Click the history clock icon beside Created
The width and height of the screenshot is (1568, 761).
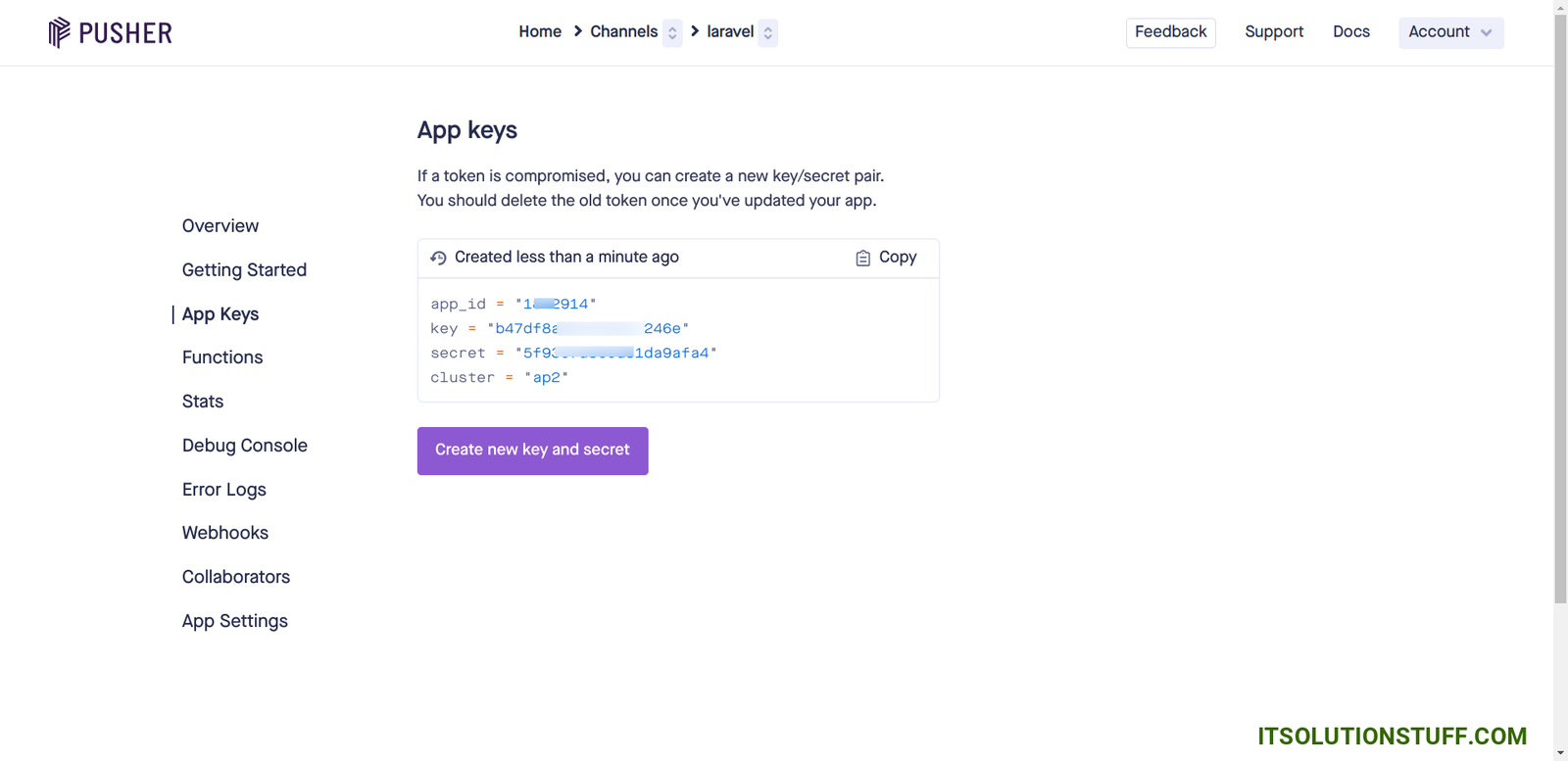438,259
